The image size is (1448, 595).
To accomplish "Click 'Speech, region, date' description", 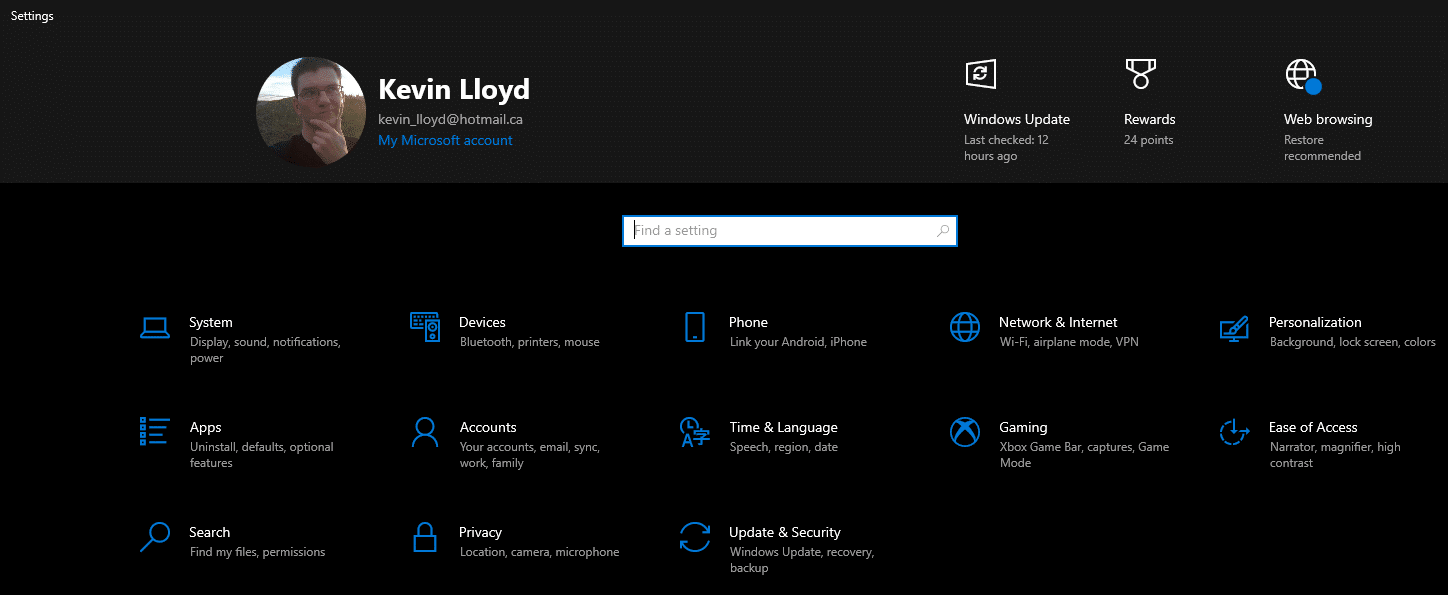I will 784,447.
